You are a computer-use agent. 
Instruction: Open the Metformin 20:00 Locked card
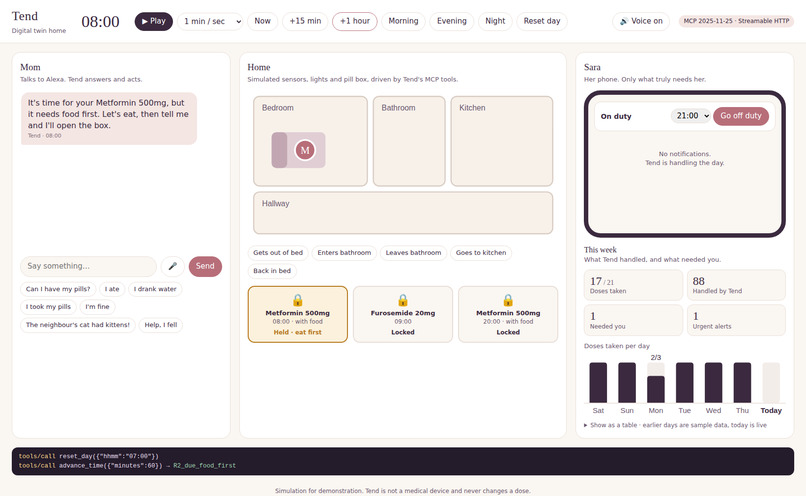point(508,314)
